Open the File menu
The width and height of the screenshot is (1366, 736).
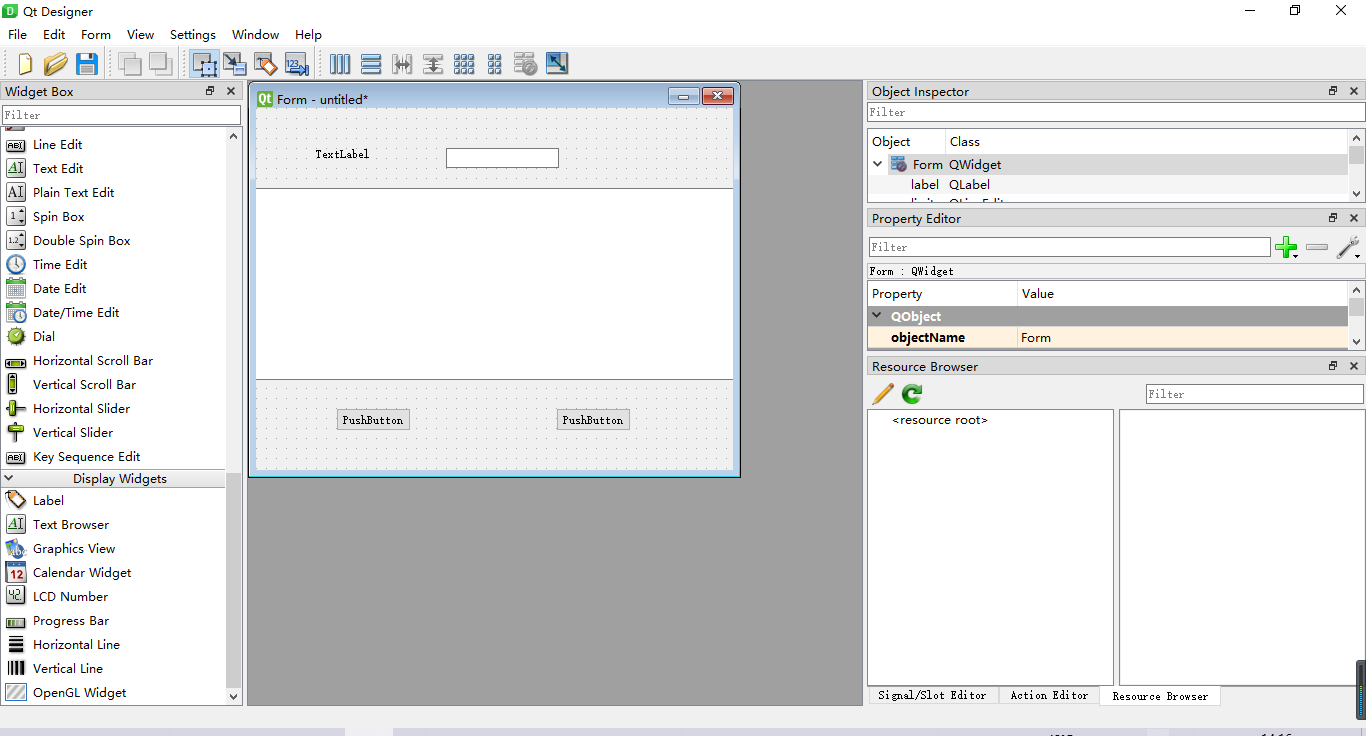17,34
